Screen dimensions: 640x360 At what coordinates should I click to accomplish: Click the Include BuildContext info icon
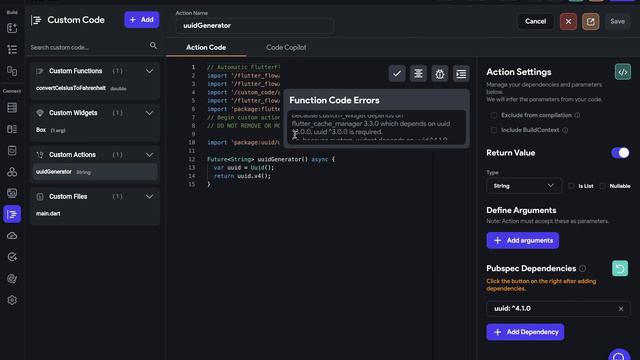[x=565, y=130]
